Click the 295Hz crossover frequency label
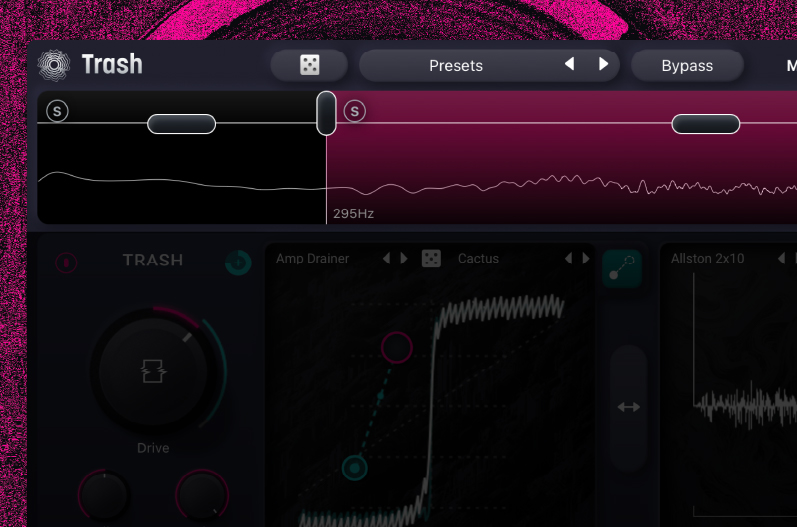Screen dimensions: 797x527 (353, 214)
